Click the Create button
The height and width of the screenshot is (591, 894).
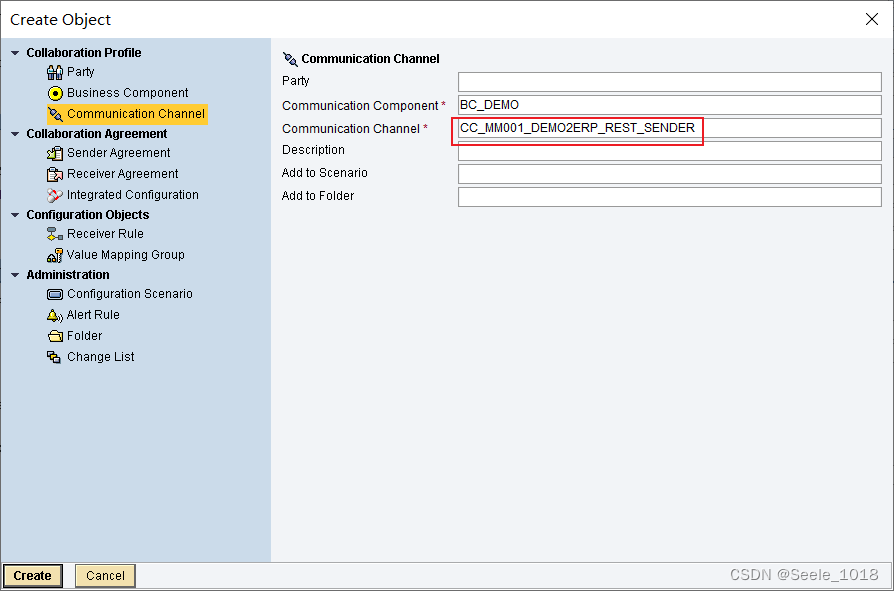point(32,576)
